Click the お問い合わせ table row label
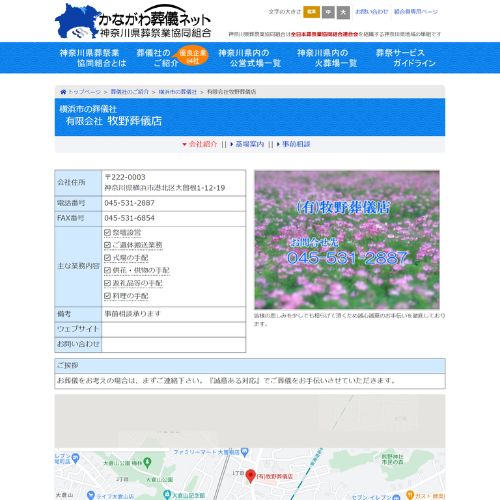The height and width of the screenshot is (500, 500). [x=78, y=344]
